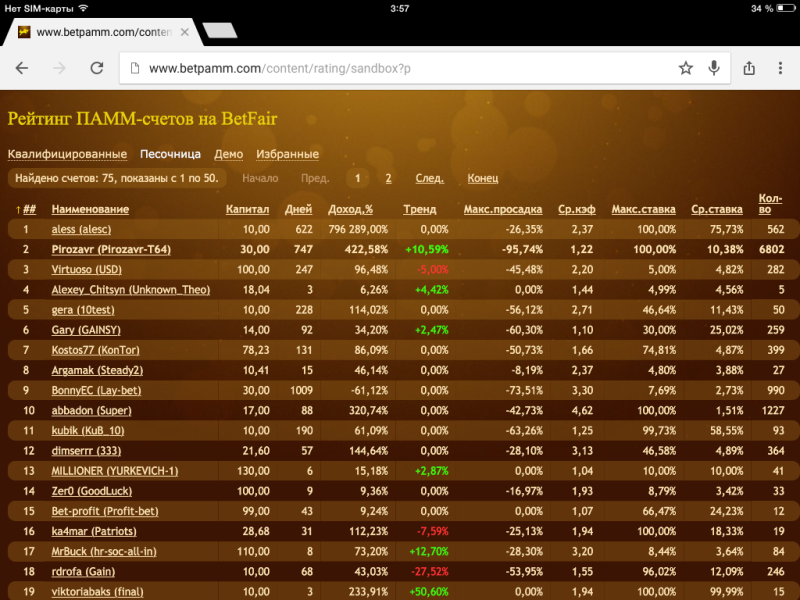Image resolution: width=800 pixels, height=600 pixels.
Task: Go to results page 2
Action: click(x=388, y=178)
